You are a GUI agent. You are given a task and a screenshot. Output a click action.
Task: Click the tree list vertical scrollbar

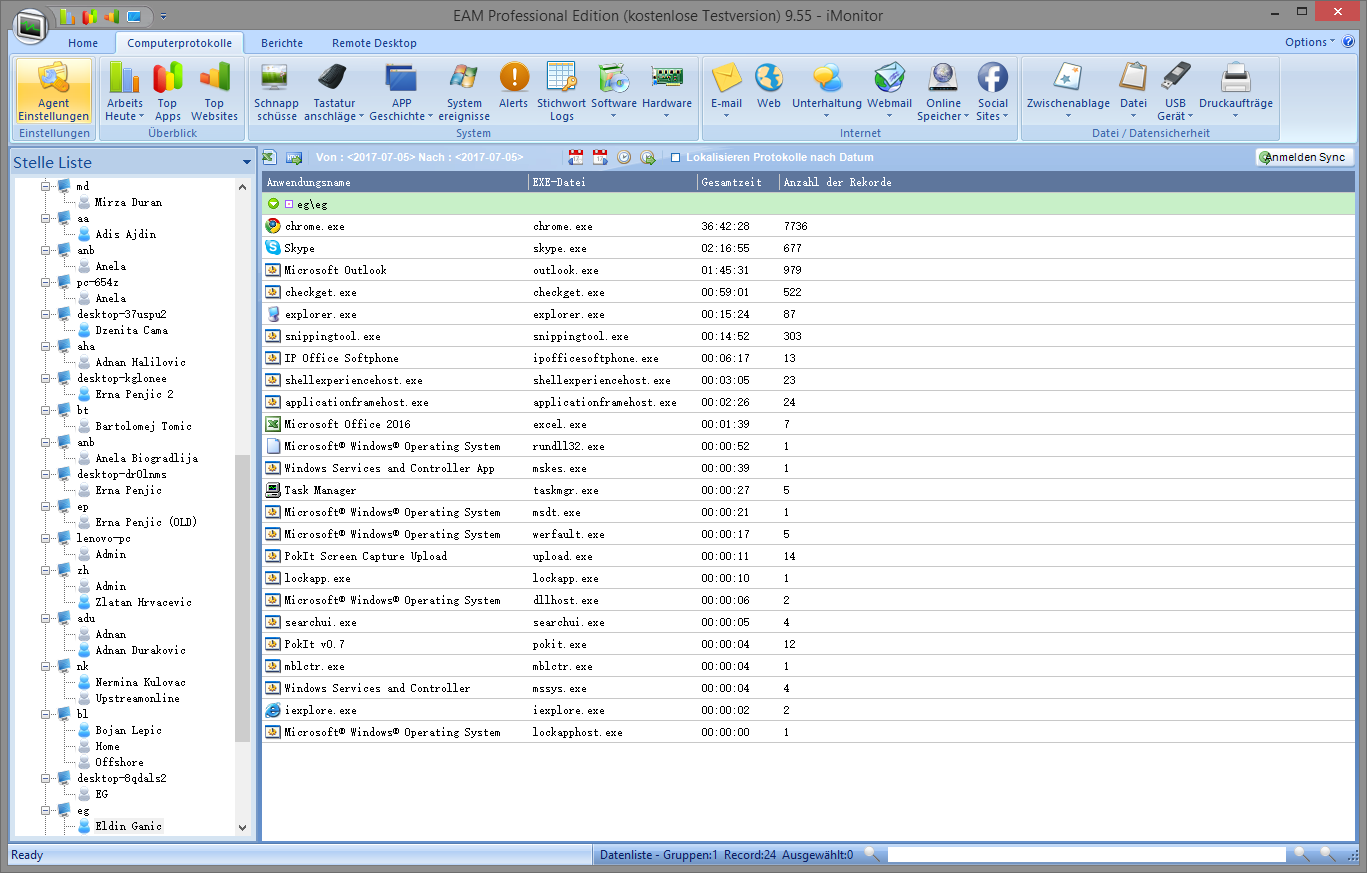tap(242, 600)
